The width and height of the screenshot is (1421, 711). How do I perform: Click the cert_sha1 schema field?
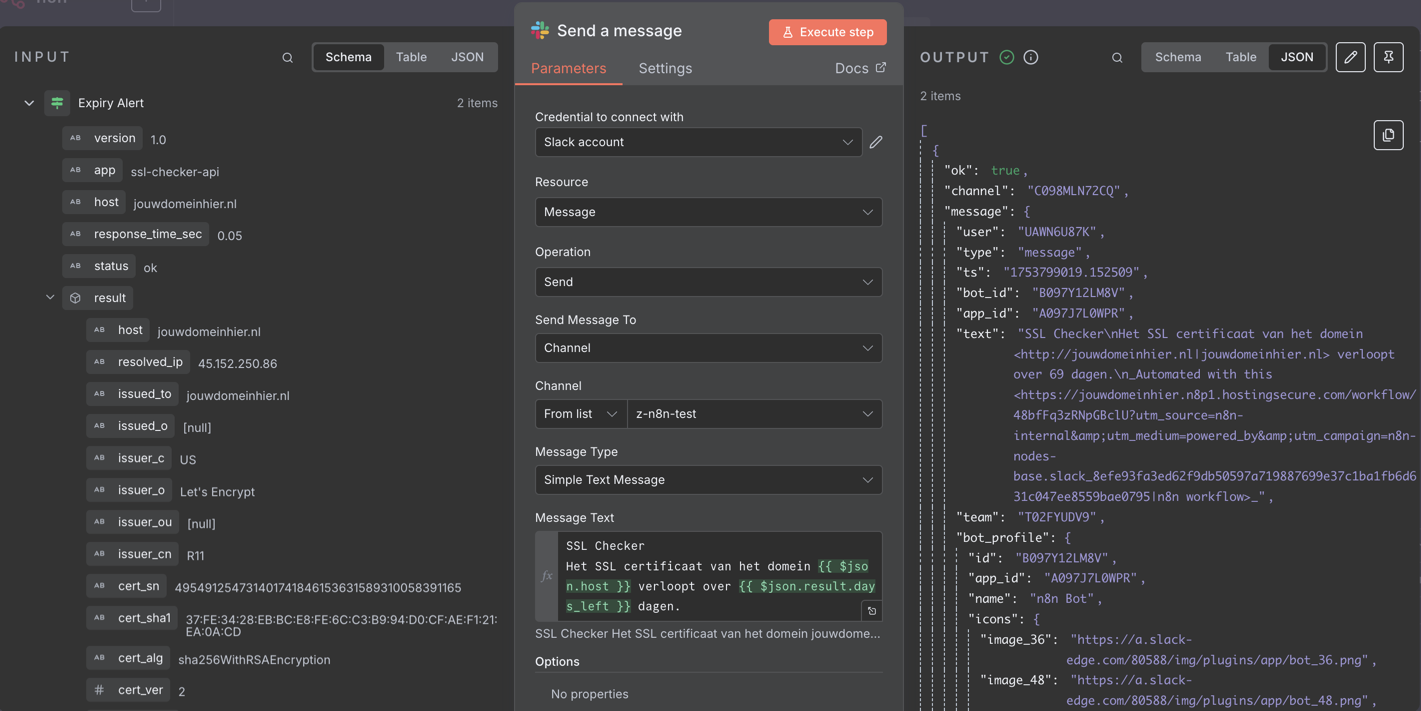click(x=132, y=618)
